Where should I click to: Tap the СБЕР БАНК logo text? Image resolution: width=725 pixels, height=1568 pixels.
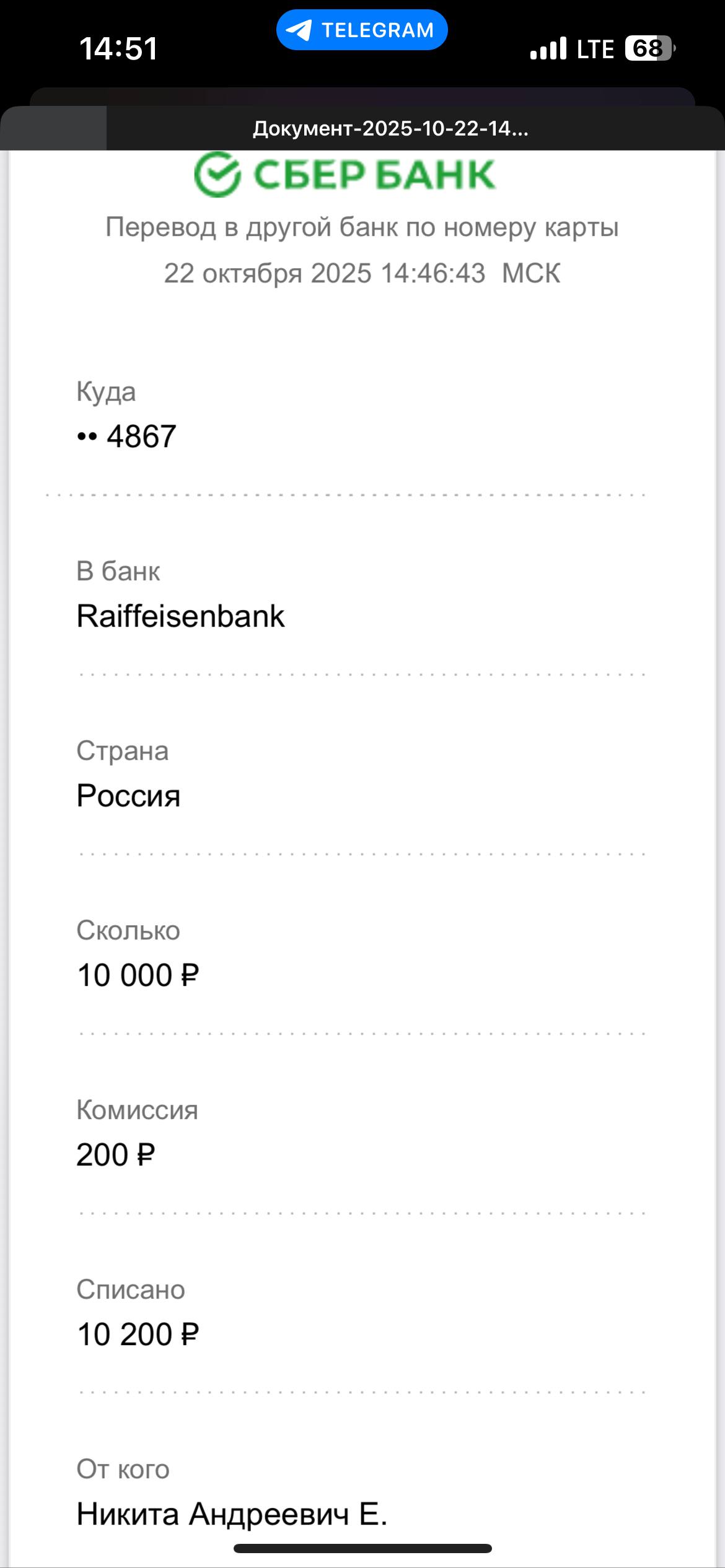[374, 175]
